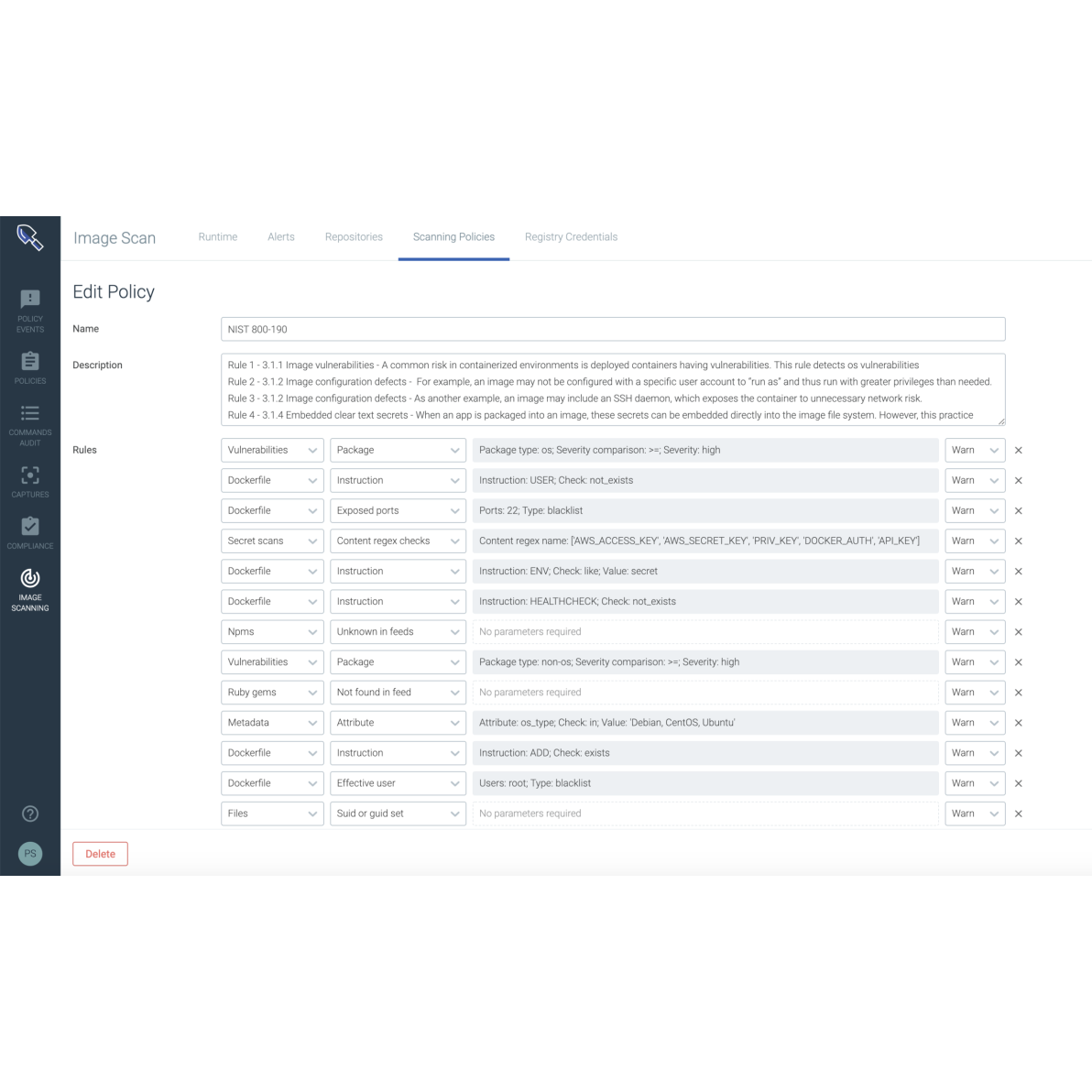Open Warn action dropdown for Files rule

point(975,814)
